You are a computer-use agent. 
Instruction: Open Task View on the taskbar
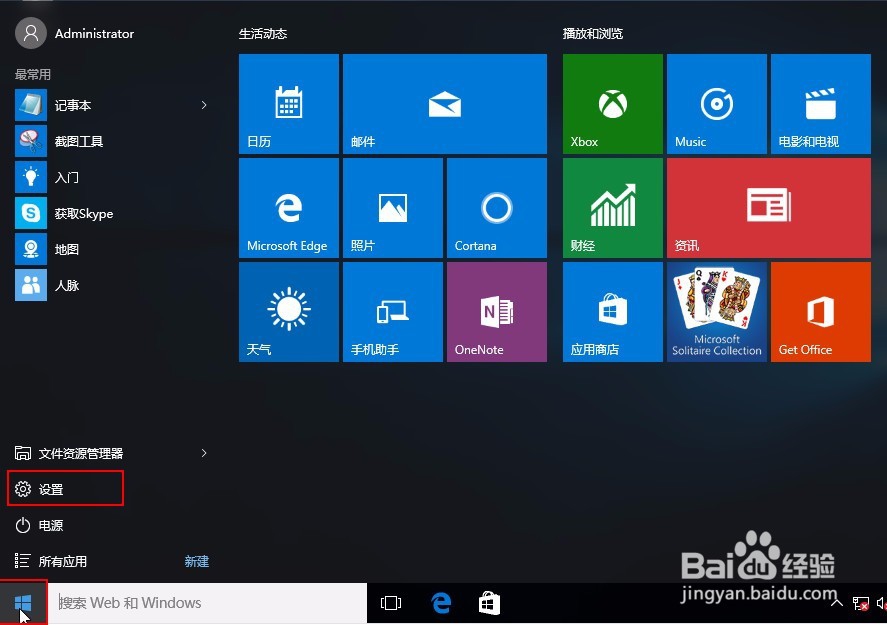pyautogui.click(x=391, y=603)
